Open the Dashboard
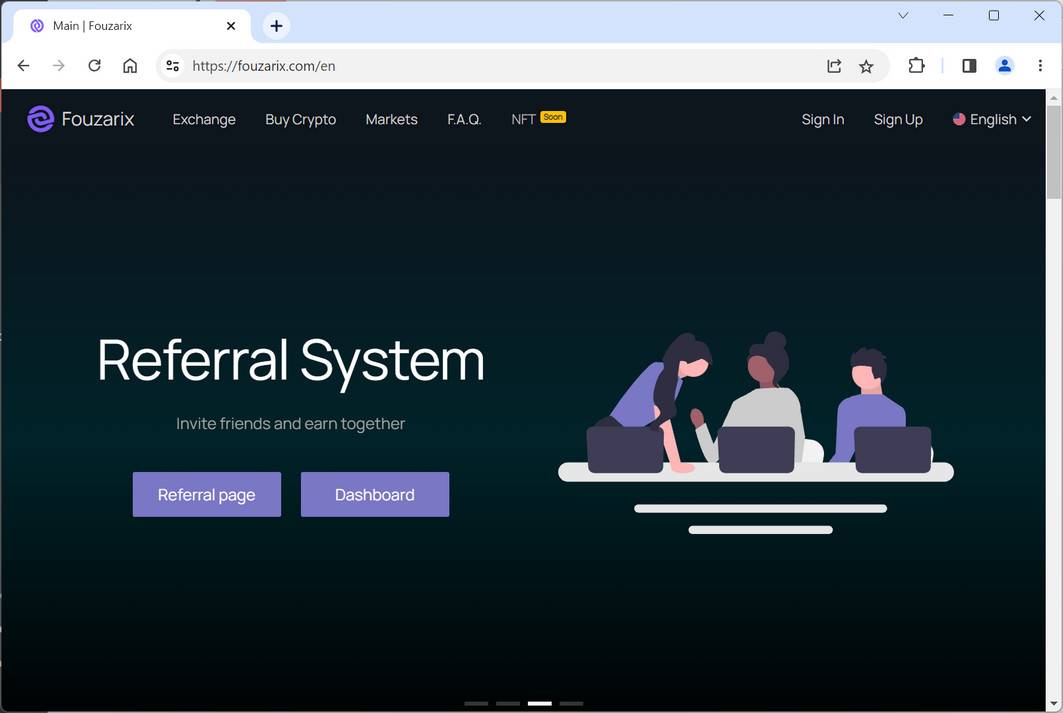This screenshot has width=1063, height=713. point(374,494)
